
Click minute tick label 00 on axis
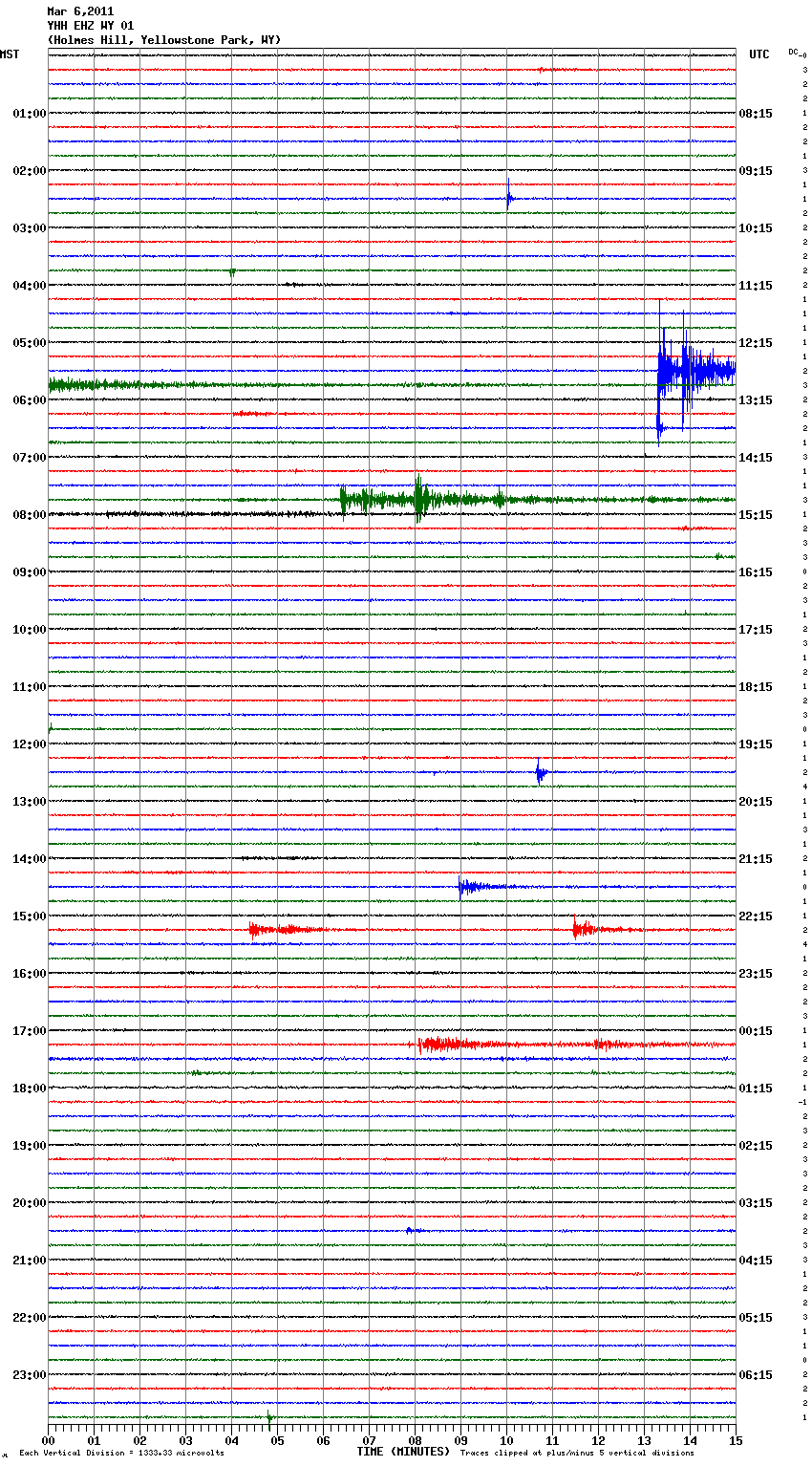[48, 1439]
